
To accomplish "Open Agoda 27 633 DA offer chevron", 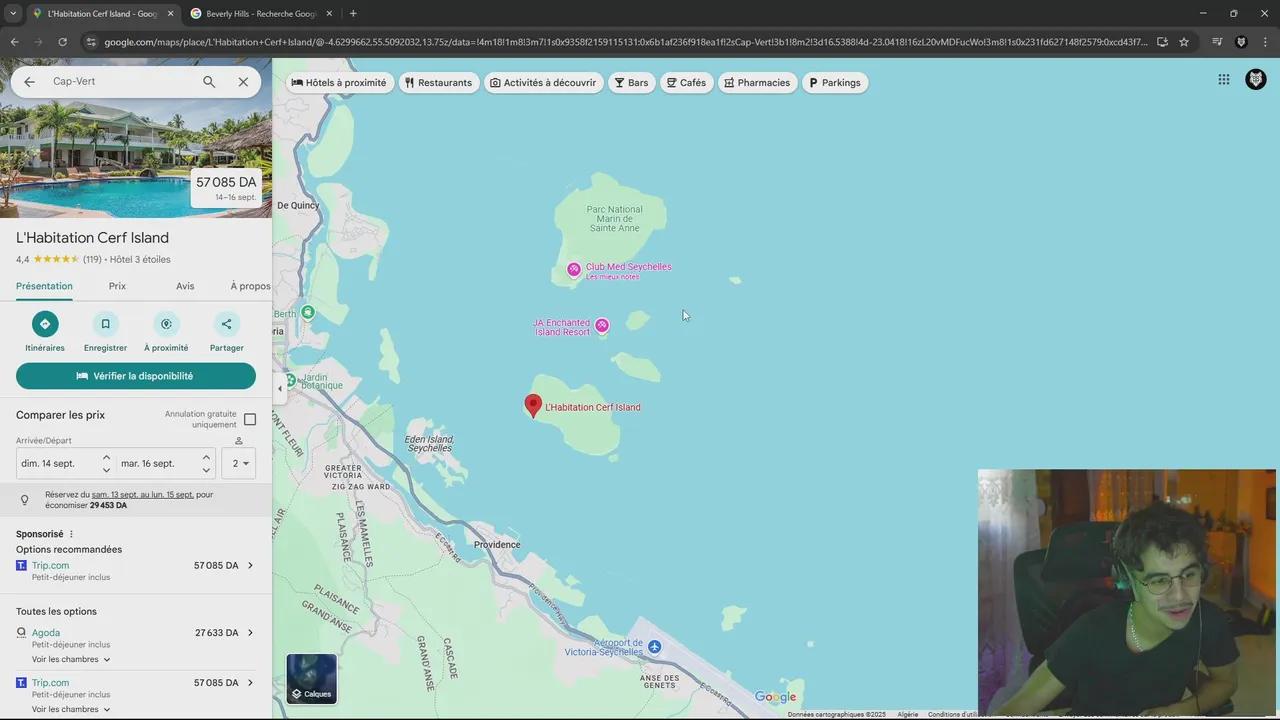I will pyautogui.click(x=250, y=633).
